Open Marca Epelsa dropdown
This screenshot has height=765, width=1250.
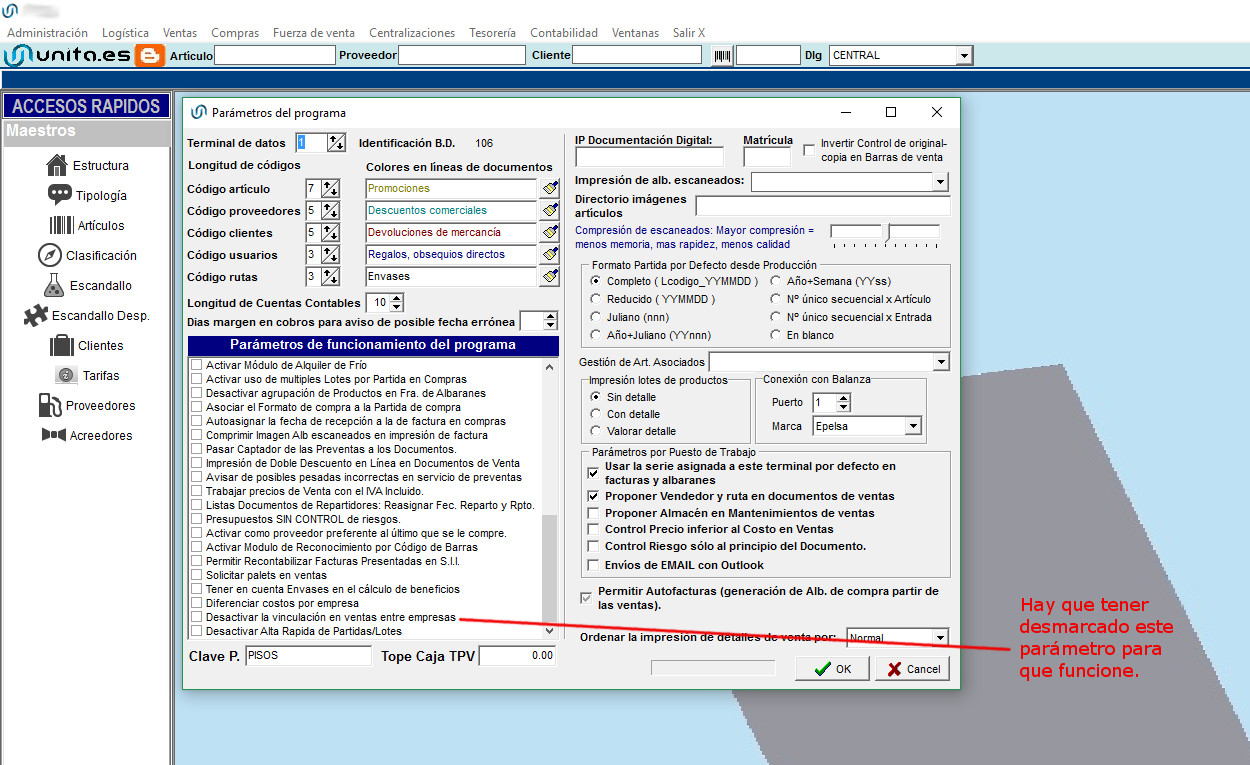coord(912,426)
